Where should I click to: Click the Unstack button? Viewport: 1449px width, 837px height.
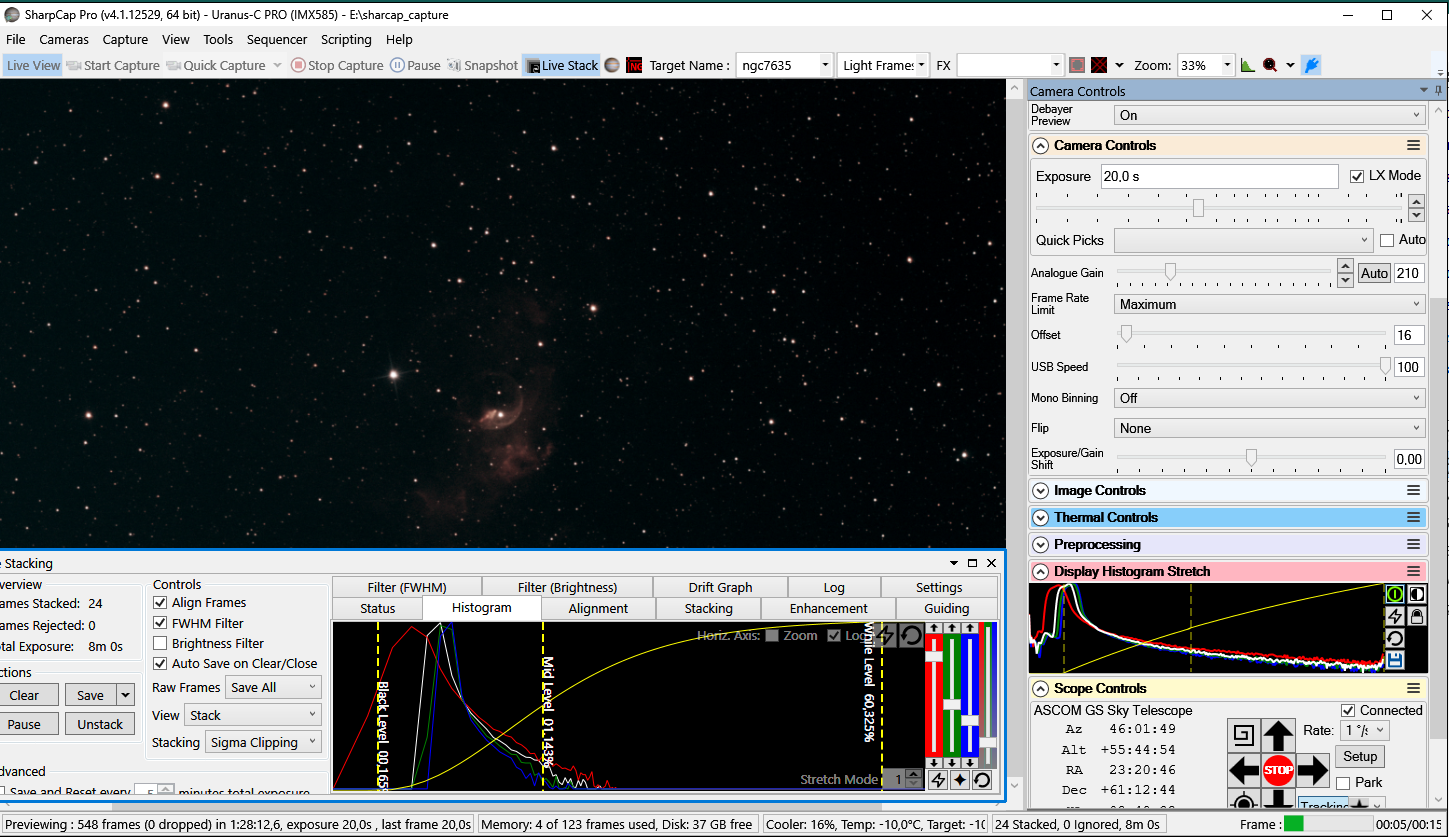pos(100,724)
